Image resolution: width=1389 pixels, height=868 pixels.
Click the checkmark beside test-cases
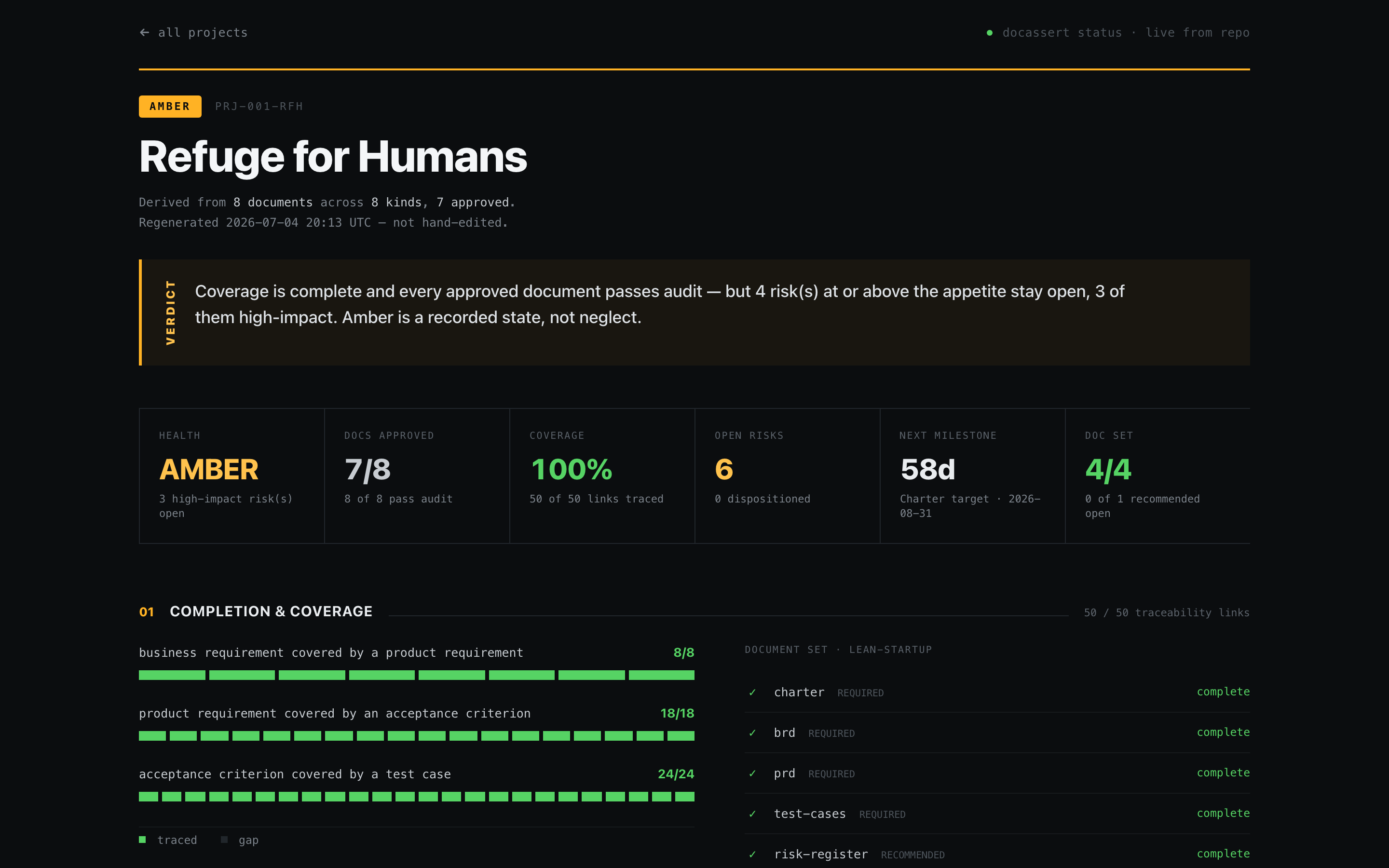(x=752, y=814)
